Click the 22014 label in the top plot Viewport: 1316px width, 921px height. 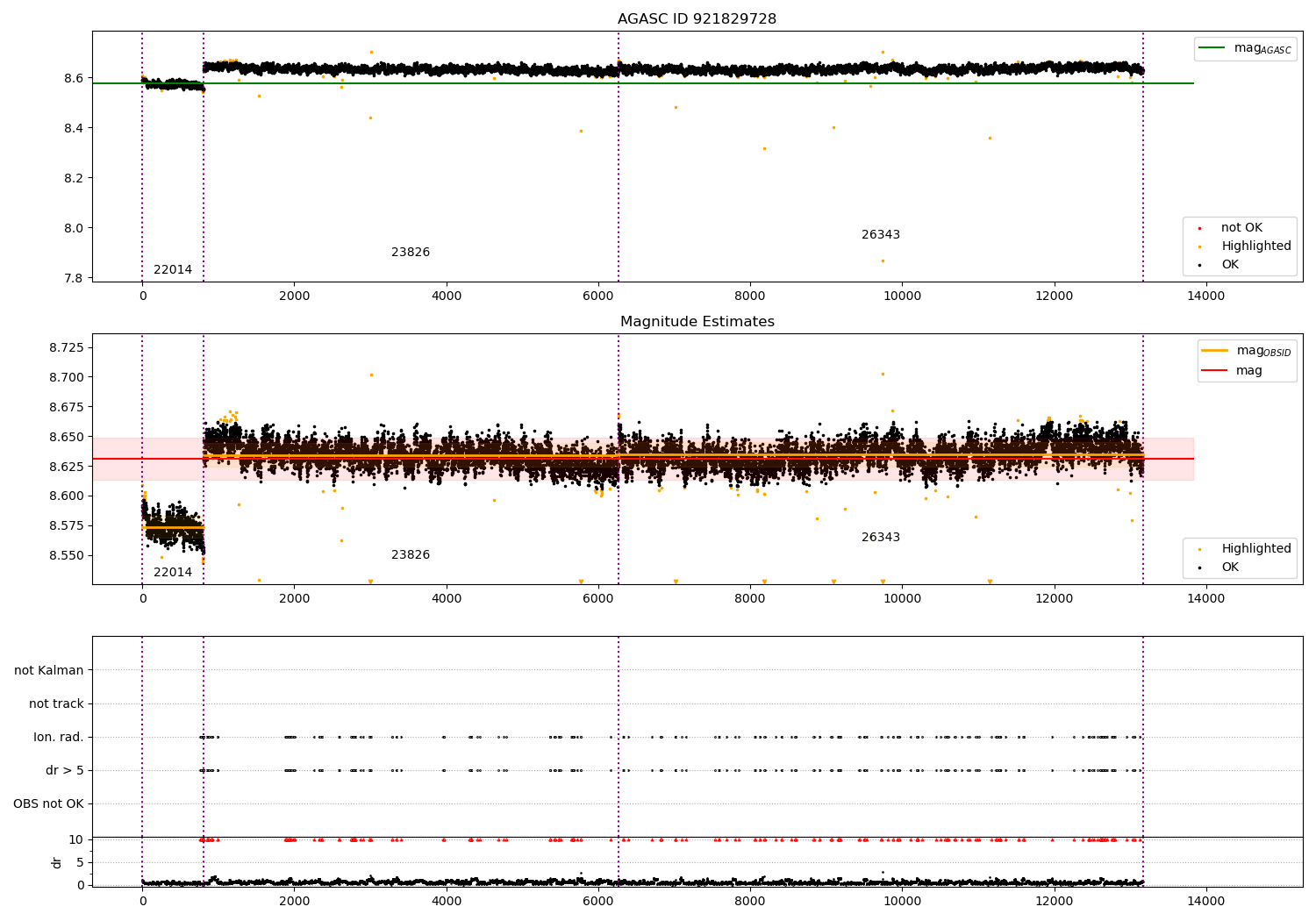coord(173,270)
